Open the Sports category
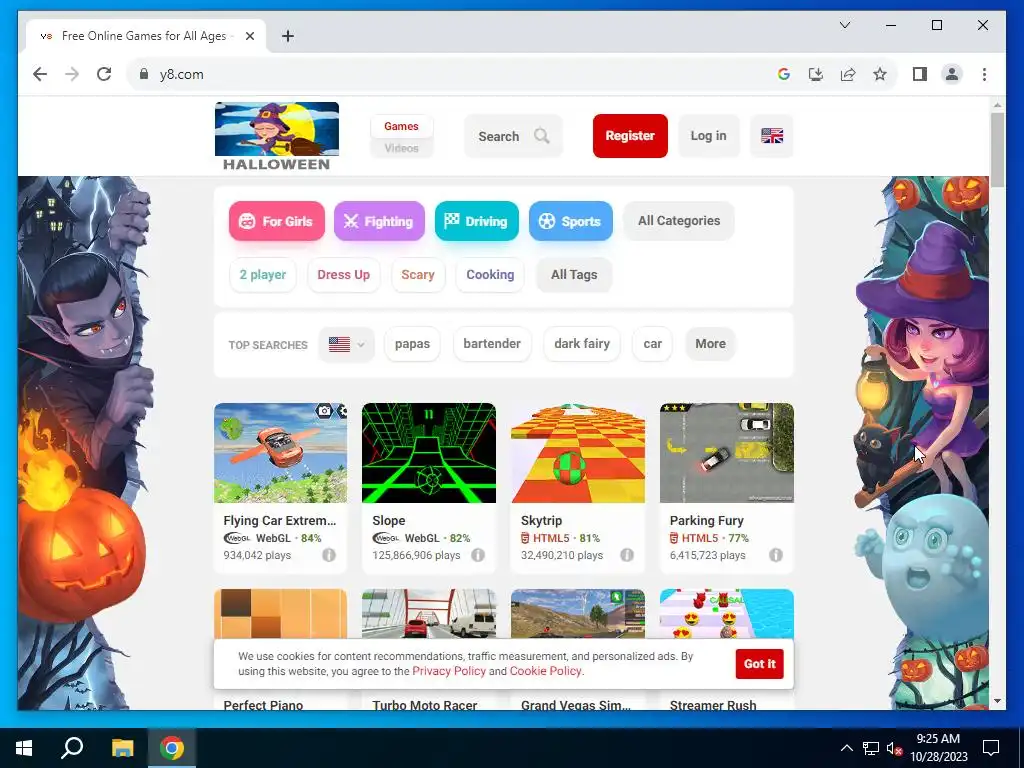This screenshot has height=768, width=1024. pyautogui.click(x=571, y=221)
